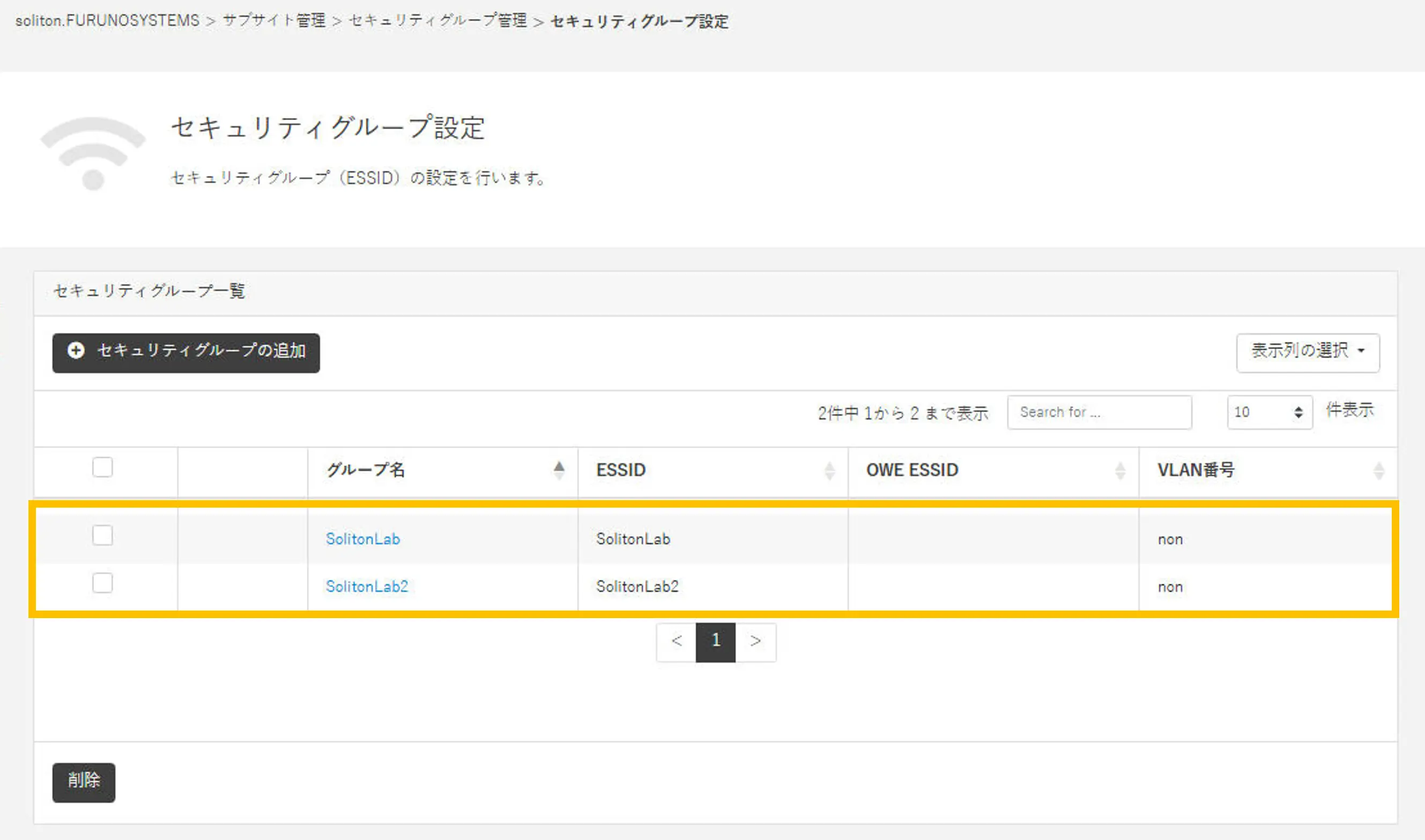
Task: Go to previous page arrow
Action: (676, 642)
